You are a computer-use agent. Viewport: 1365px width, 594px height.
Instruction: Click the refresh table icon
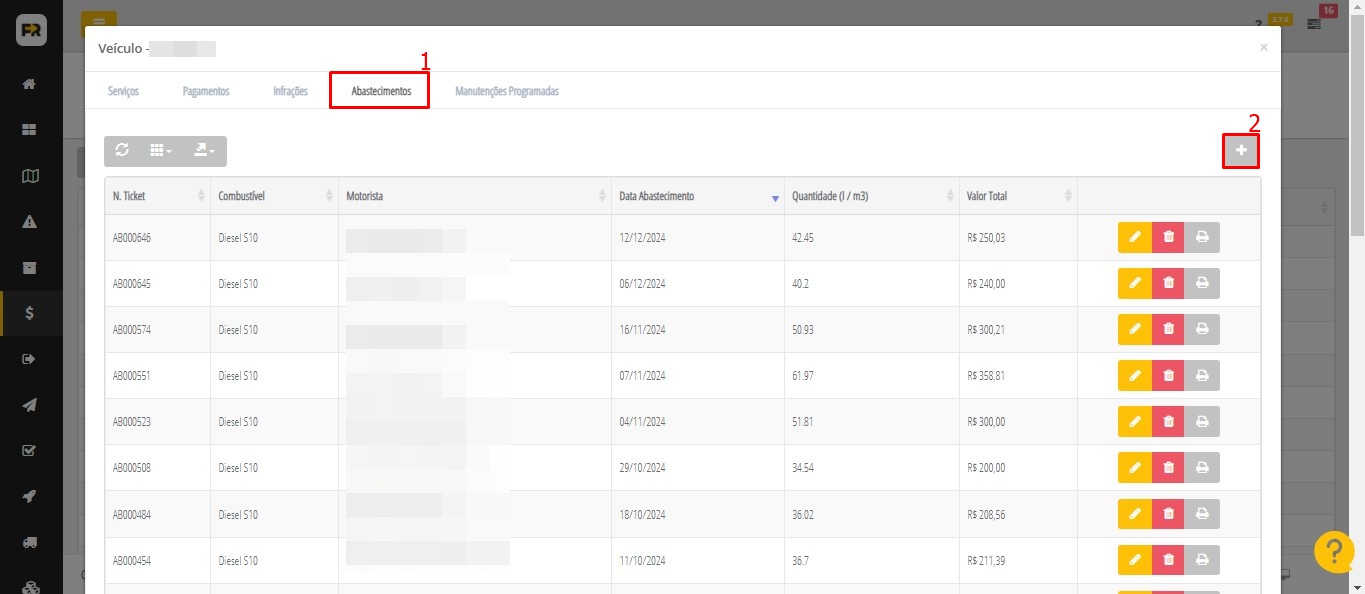tap(122, 150)
